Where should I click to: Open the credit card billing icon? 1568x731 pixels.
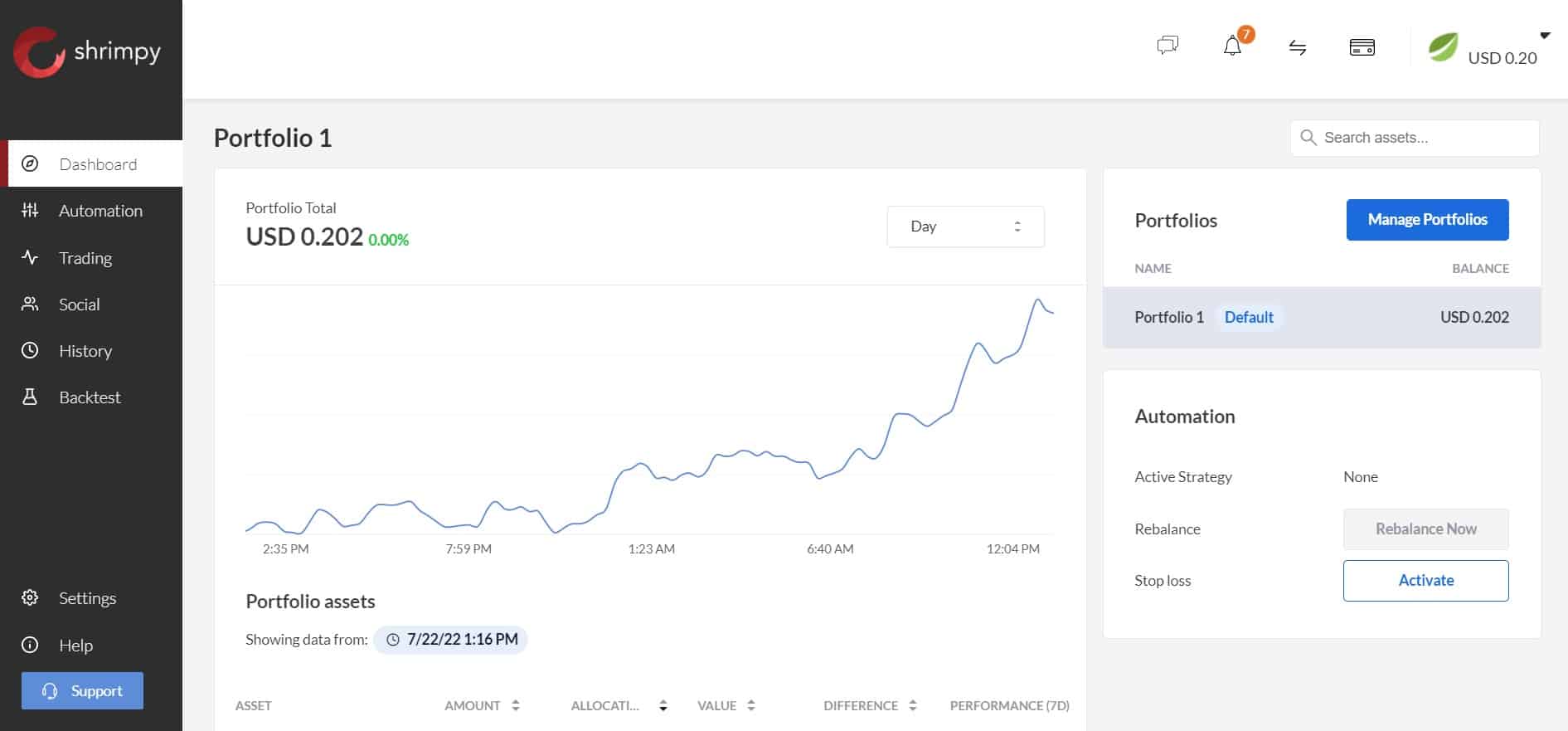click(1362, 47)
